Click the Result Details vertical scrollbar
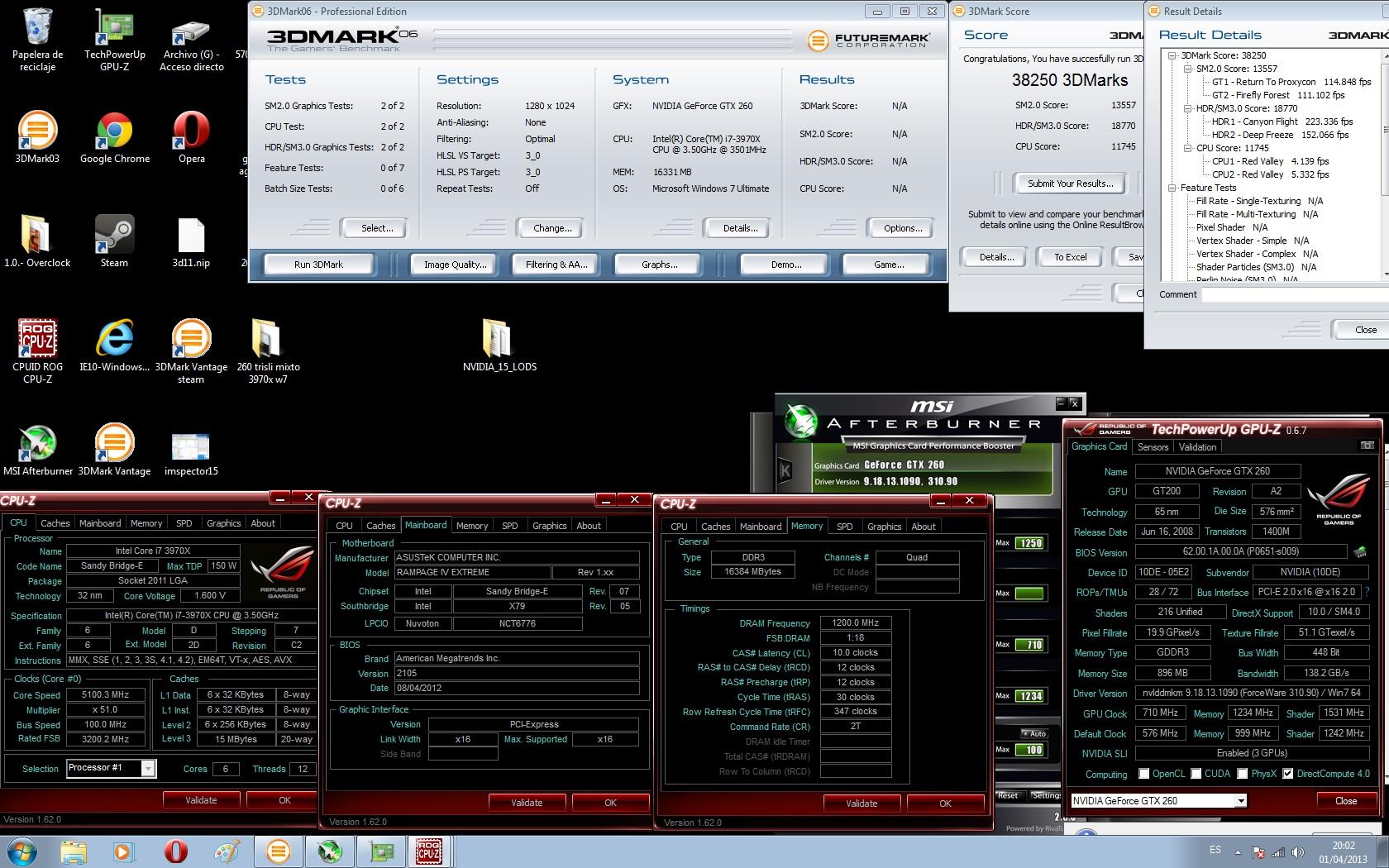 (1385, 164)
